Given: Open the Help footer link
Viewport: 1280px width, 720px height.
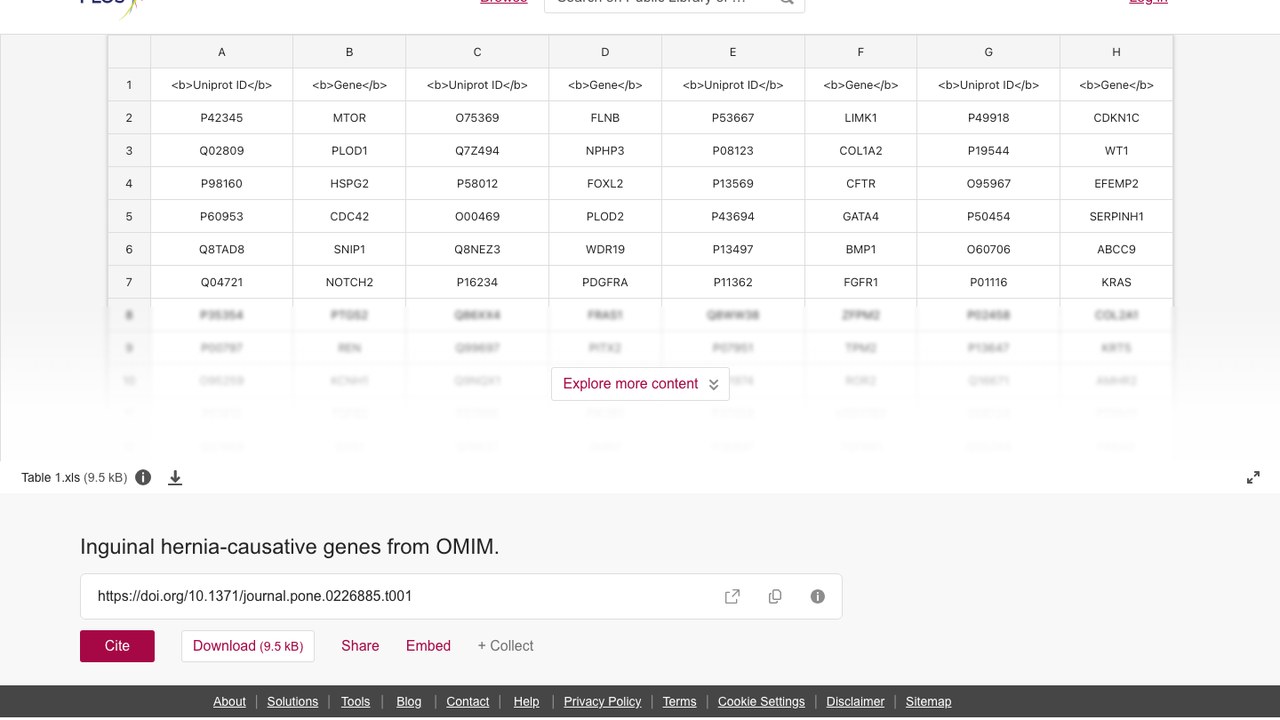Looking at the screenshot, I should pyautogui.click(x=526, y=702).
